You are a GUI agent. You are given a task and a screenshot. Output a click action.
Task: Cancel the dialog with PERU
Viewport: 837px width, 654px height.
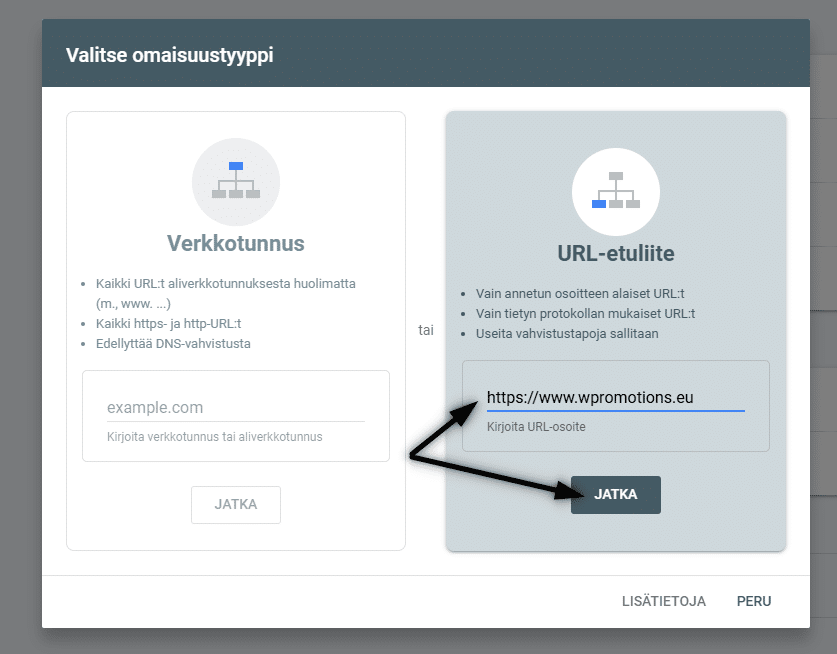coord(754,601)
